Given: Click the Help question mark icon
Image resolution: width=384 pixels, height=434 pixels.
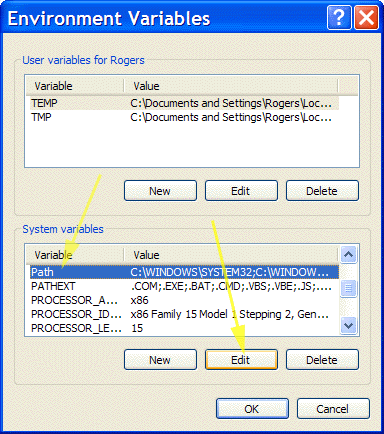Looking at the screenshot, I should [x=339, y=17].
